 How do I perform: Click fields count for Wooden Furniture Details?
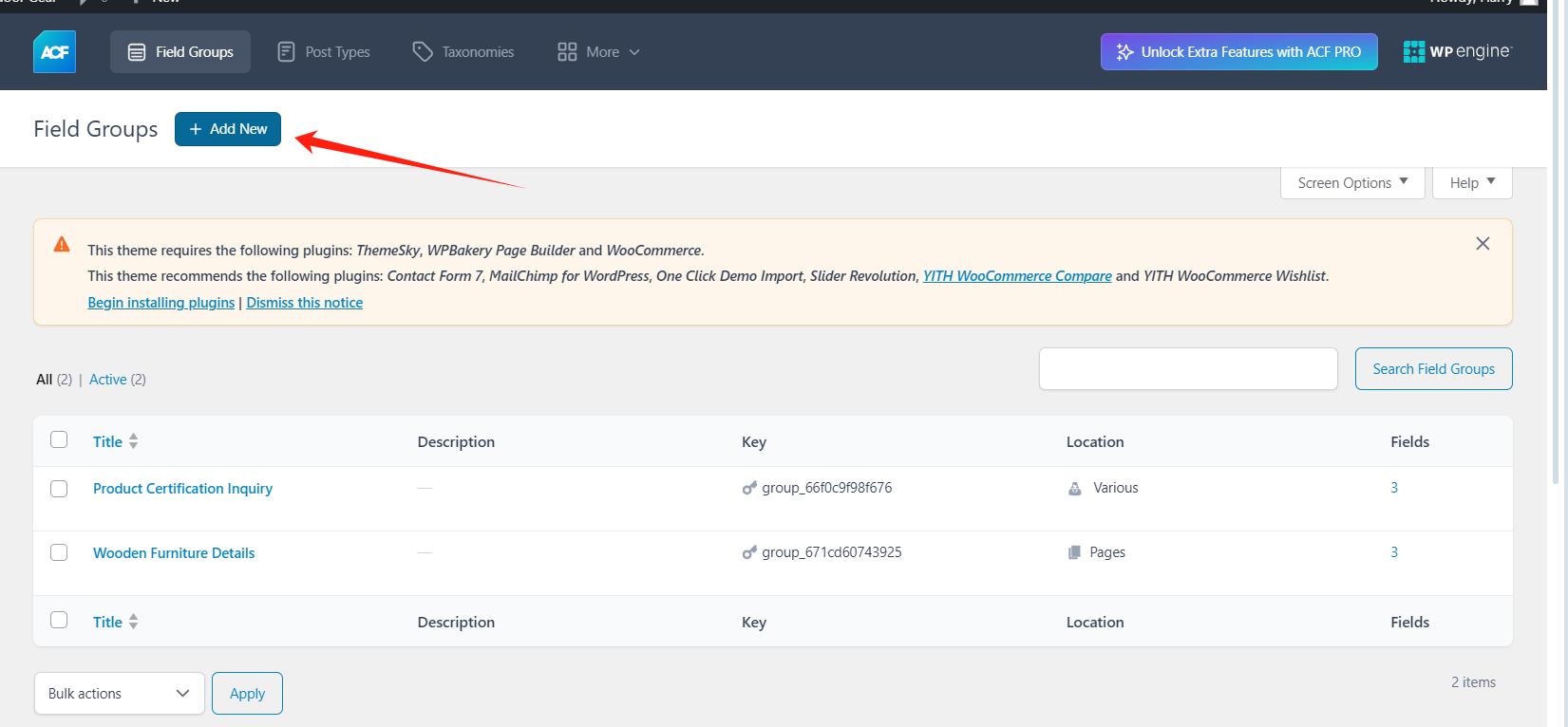[1394, 552]
